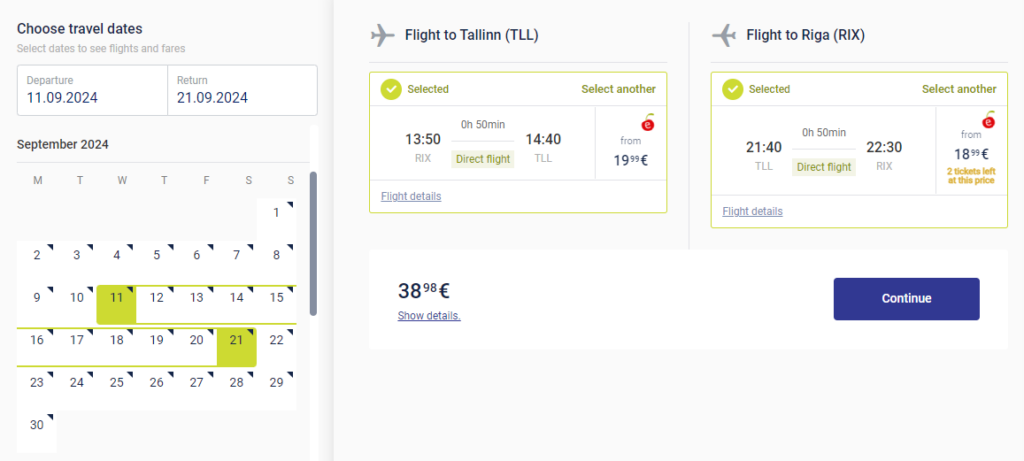Click the green Selected checkmark on the Riga flight
1024x461 pixels.
[733, 89]
